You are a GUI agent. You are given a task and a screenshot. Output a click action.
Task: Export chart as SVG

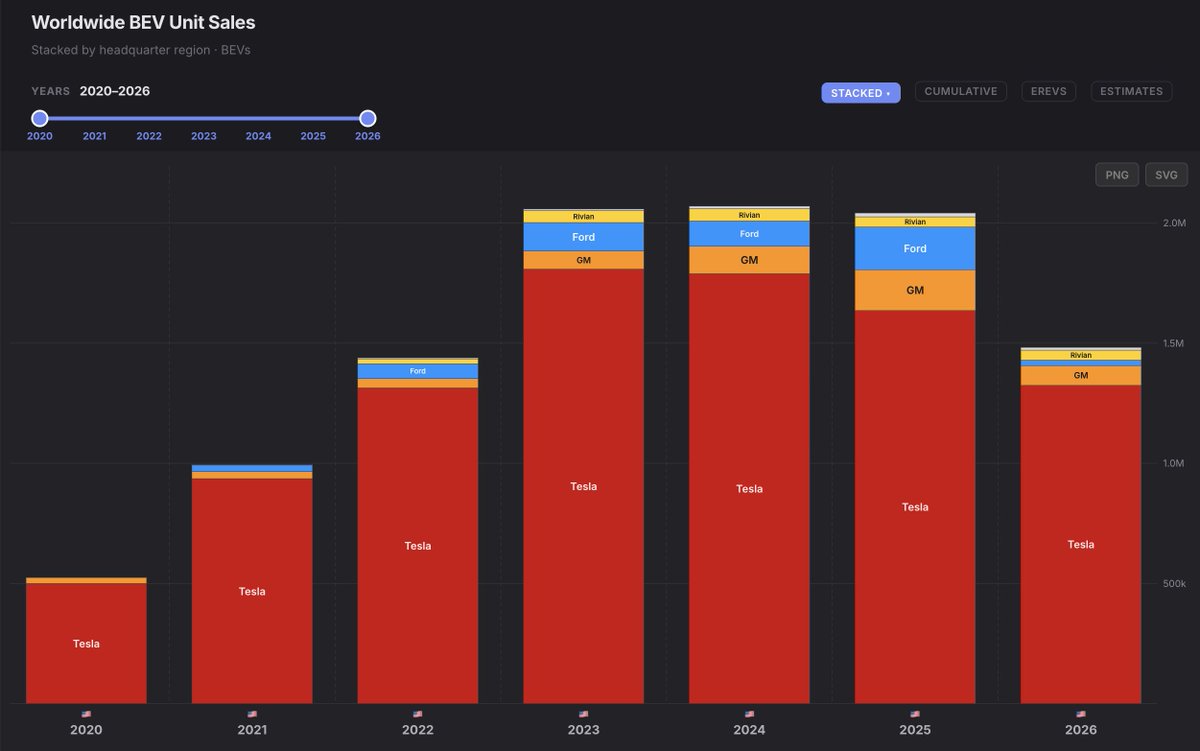coord(1167,175)
